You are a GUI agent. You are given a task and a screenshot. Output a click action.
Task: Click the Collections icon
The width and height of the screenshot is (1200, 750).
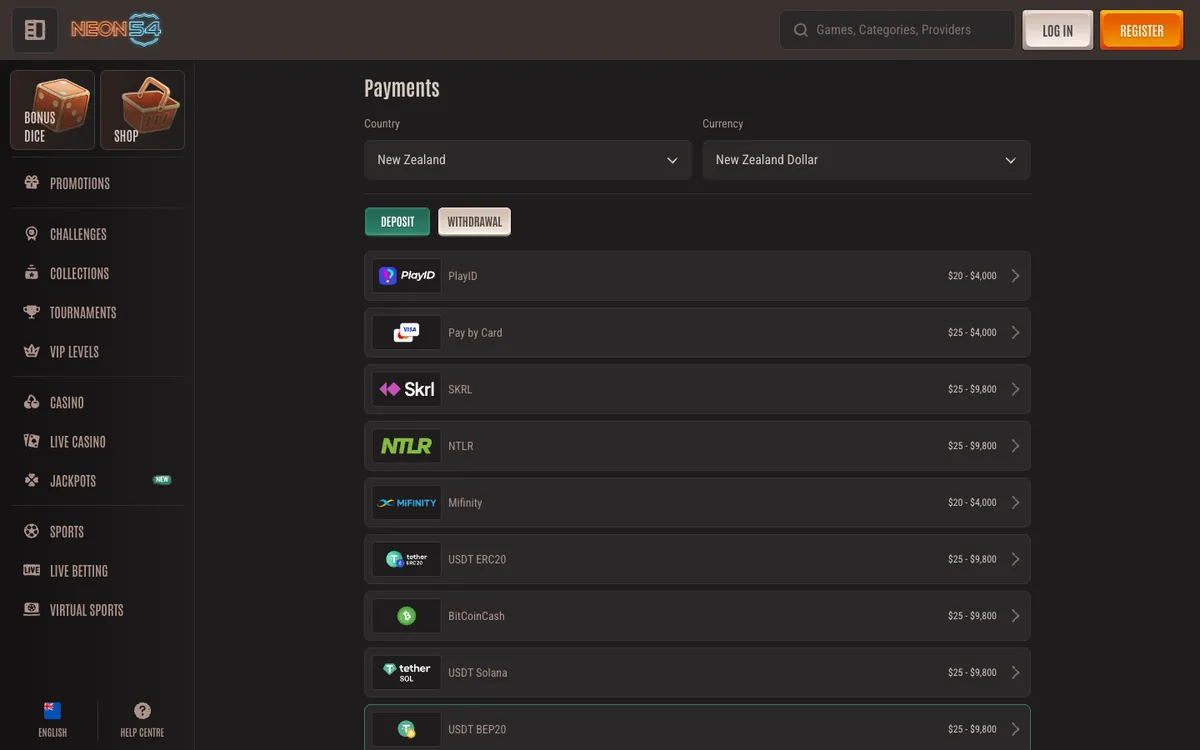(31, 273)
